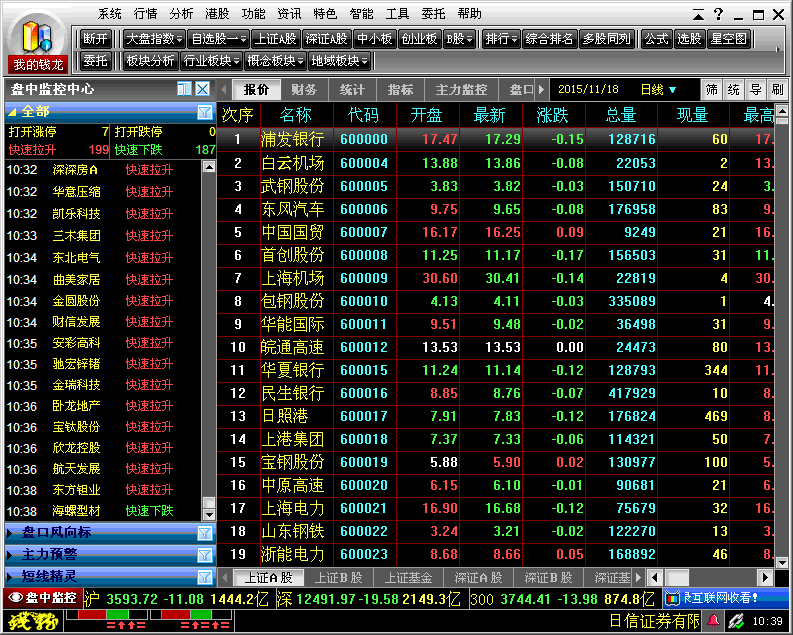Select the 10:38 海螺型材 快速下跌 alert
Image resolution: width=793 pixels, height=635 pixels.
click(x=103, y=511)
